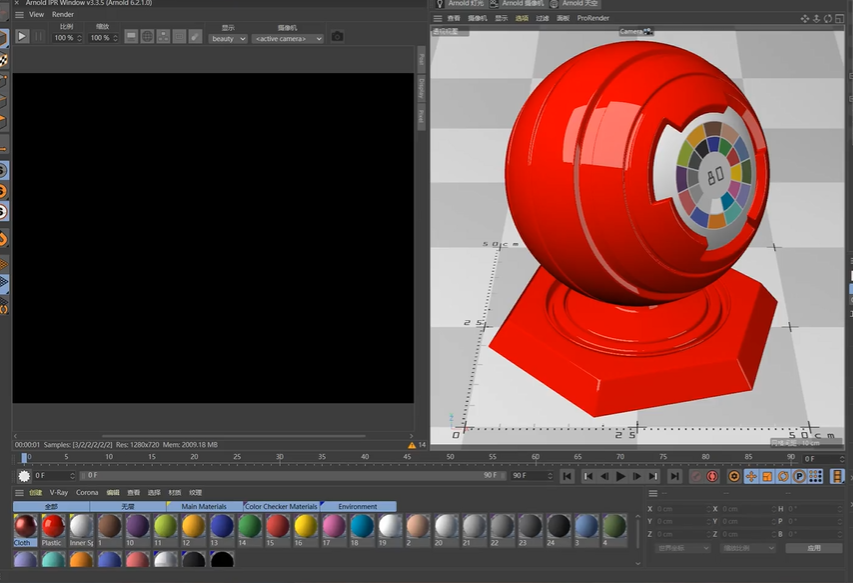Screen dimensions: 853x583
Task: Toggle the parameter keyframe P button
Action: pos(799,476)
